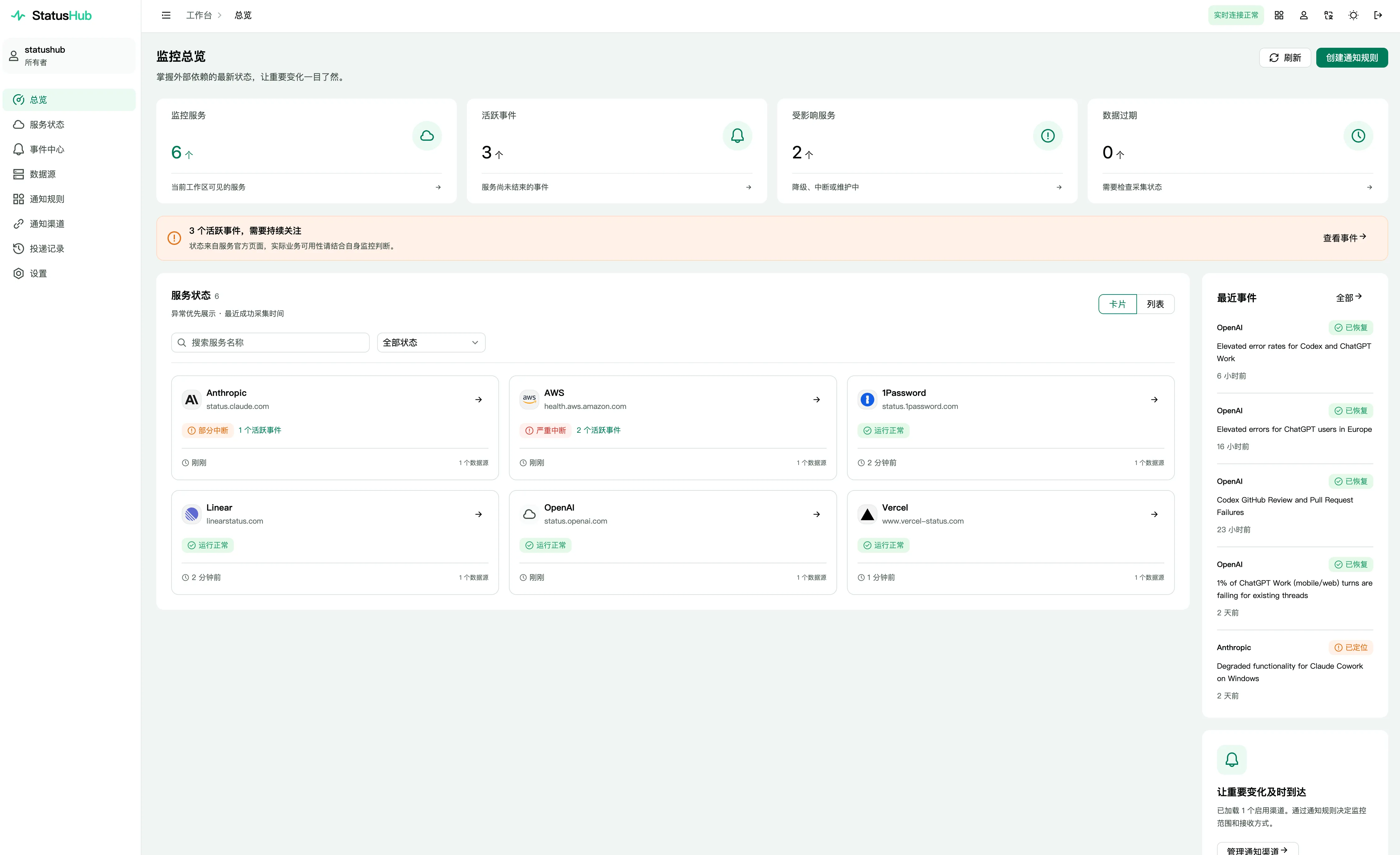
Task: Click the alert icon on 受影响服务 card
Action: pyautogui.click(x=1048, y=136)
